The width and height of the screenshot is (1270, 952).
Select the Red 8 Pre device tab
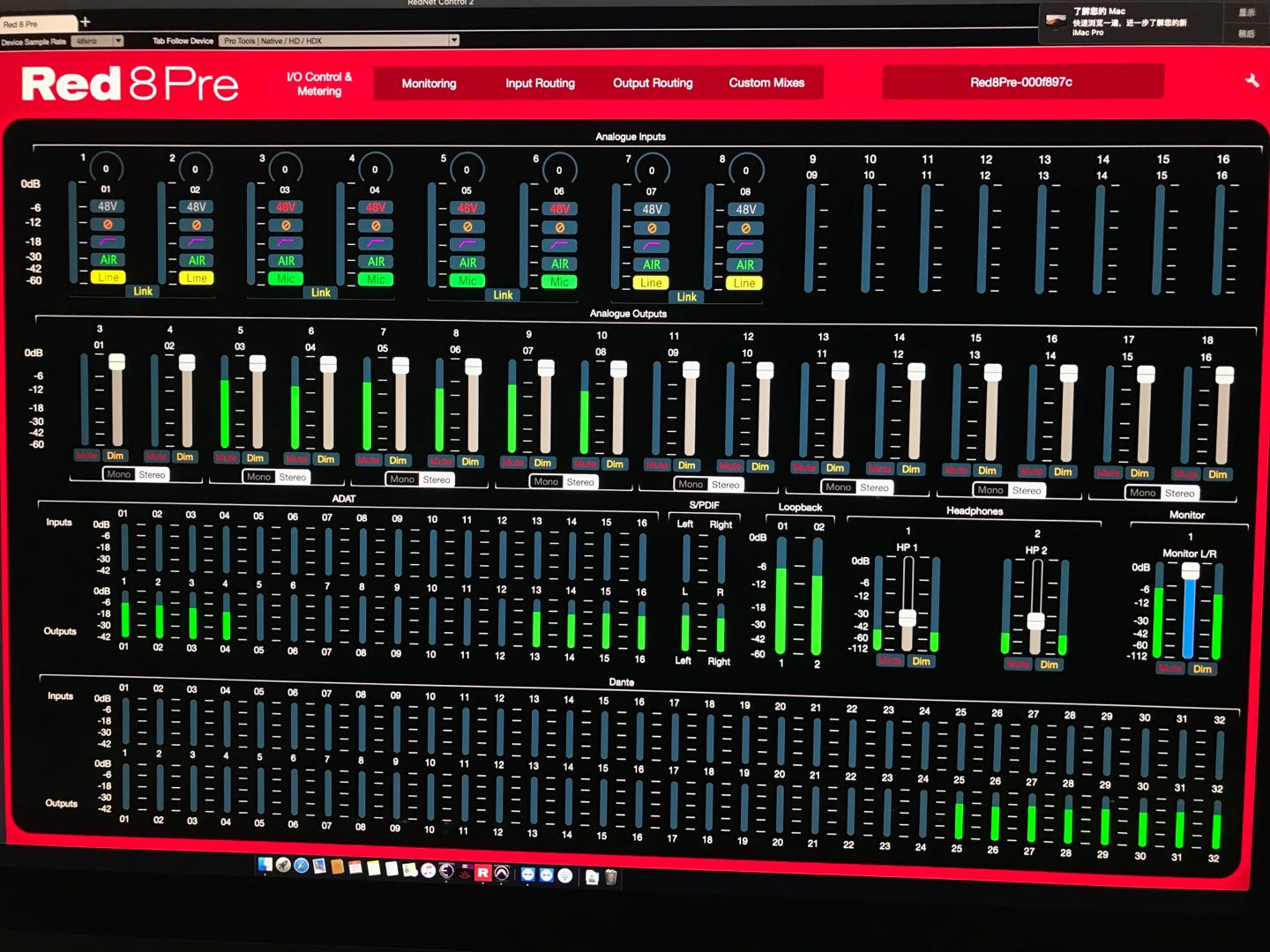tap(40, 24)
